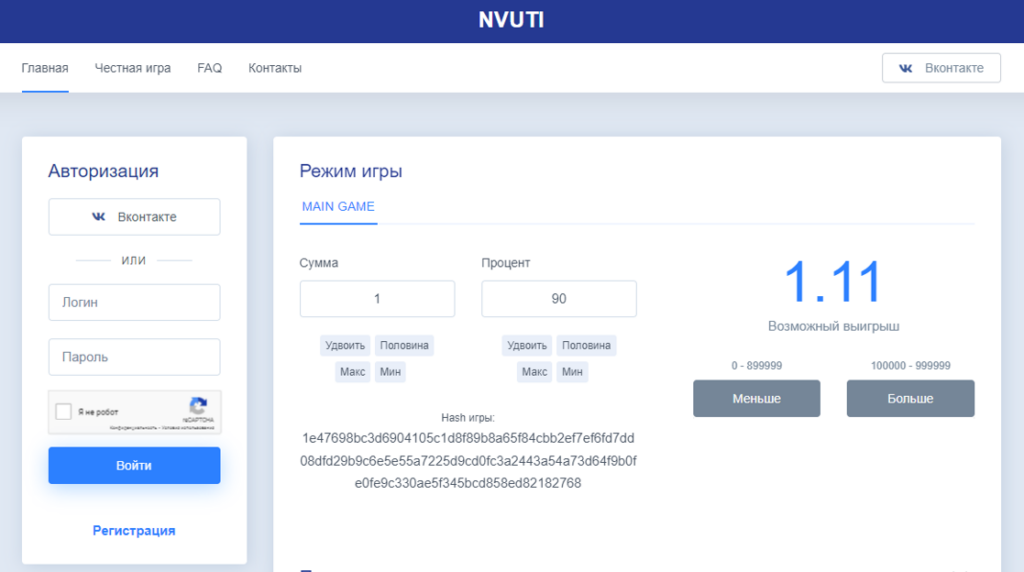Screen dimensions: 1024x572
Task: Select the MAIN GAME tab
Action: point(338,207)
